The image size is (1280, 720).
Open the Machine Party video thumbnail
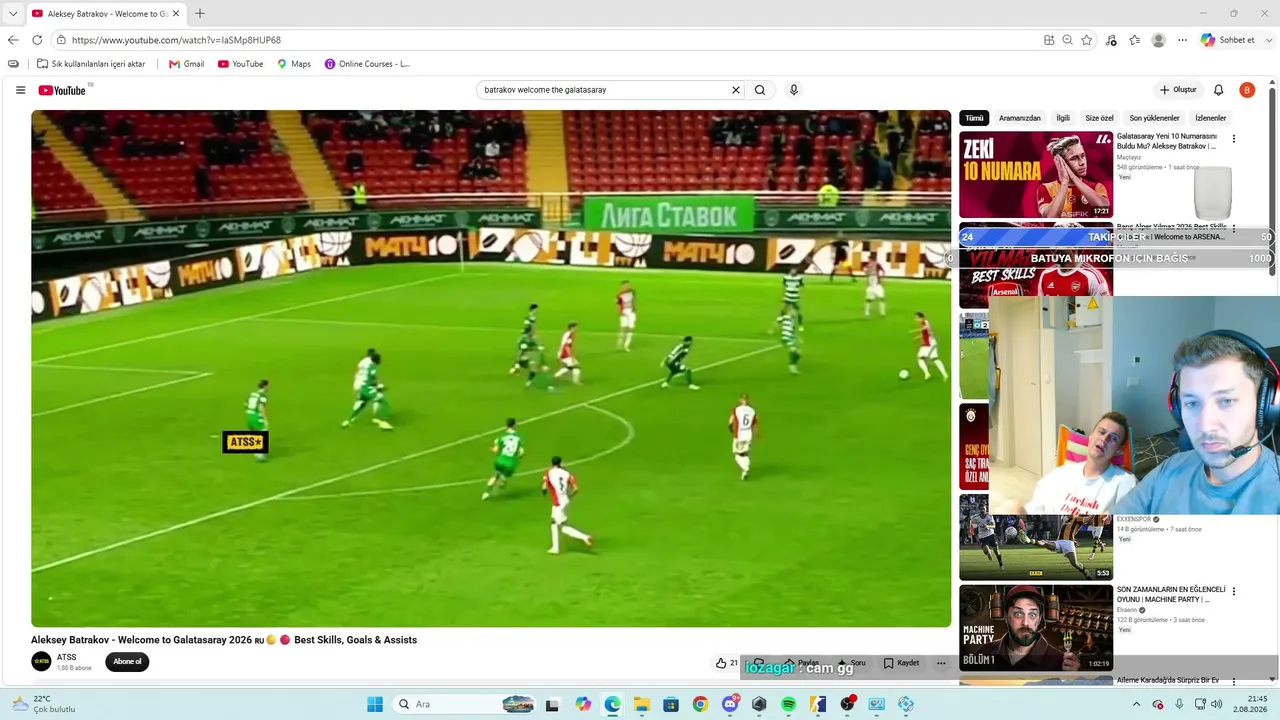(1036, 628)
